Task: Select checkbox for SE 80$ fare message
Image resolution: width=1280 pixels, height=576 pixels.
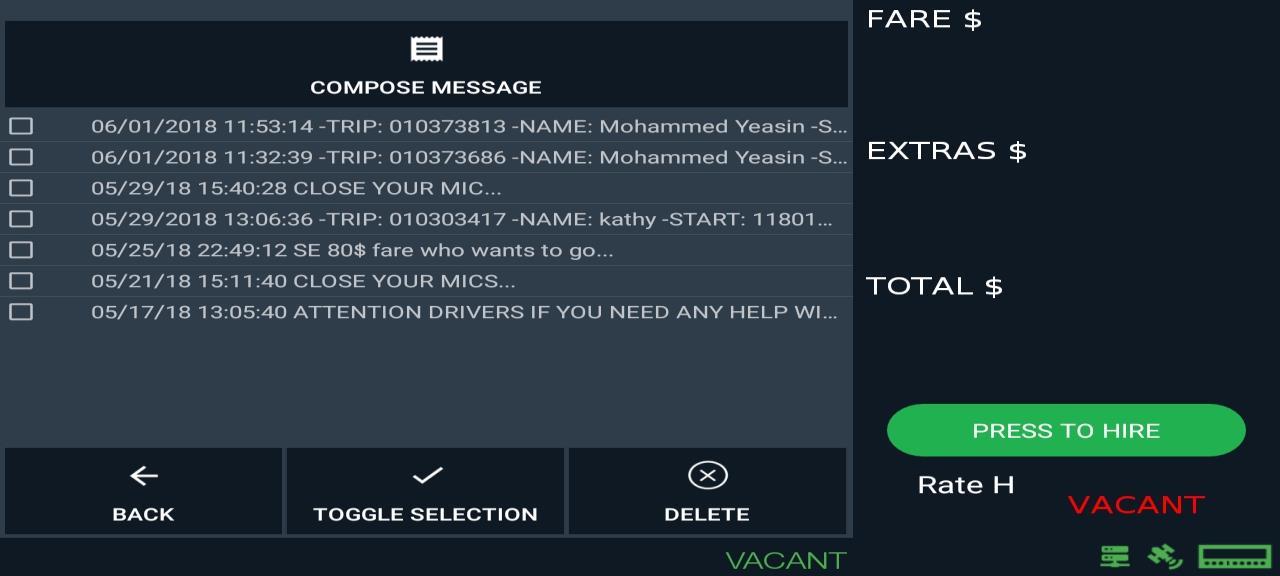Action: coord(21,250)
